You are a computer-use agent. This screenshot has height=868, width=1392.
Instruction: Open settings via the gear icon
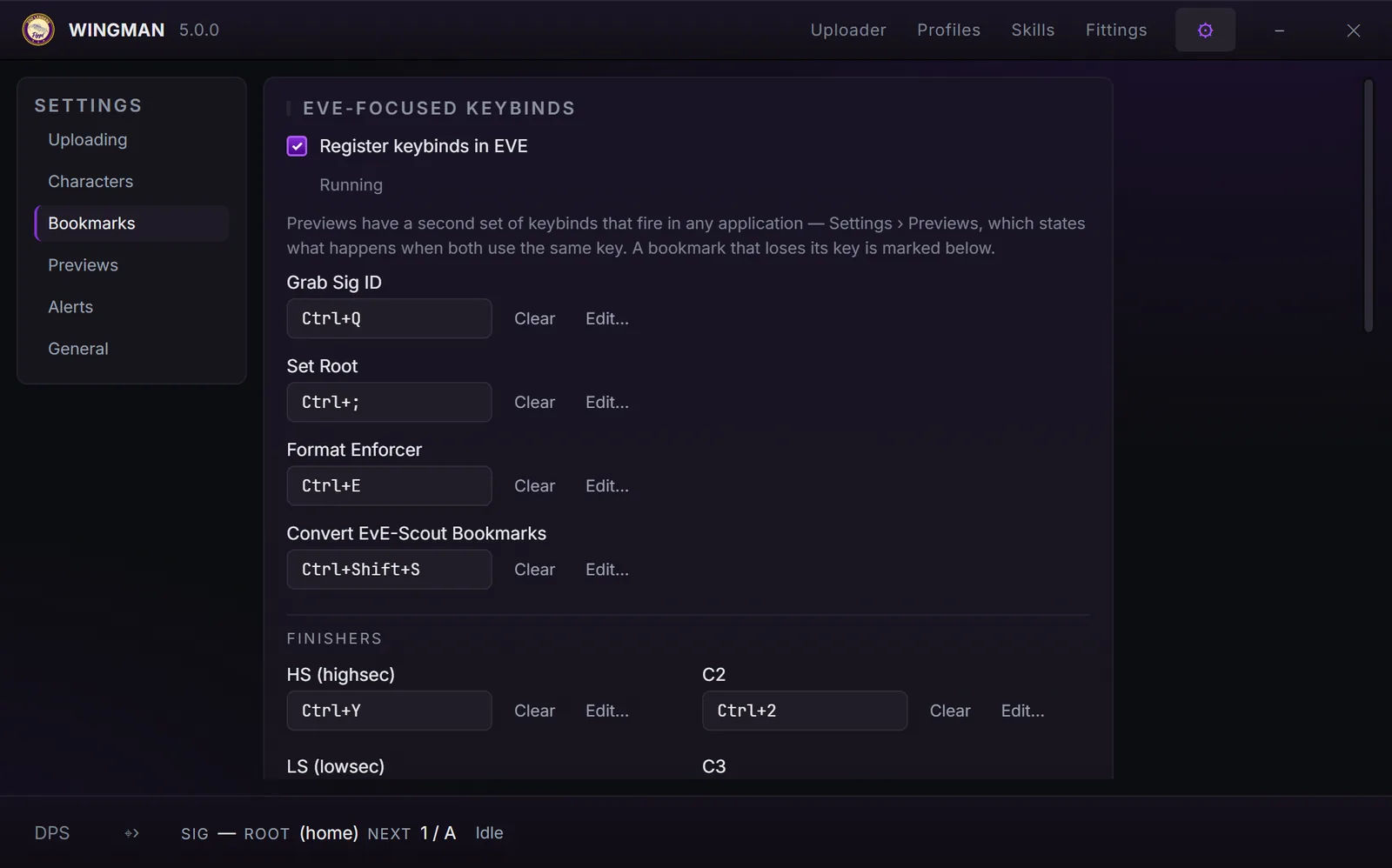pos(1205,30)
